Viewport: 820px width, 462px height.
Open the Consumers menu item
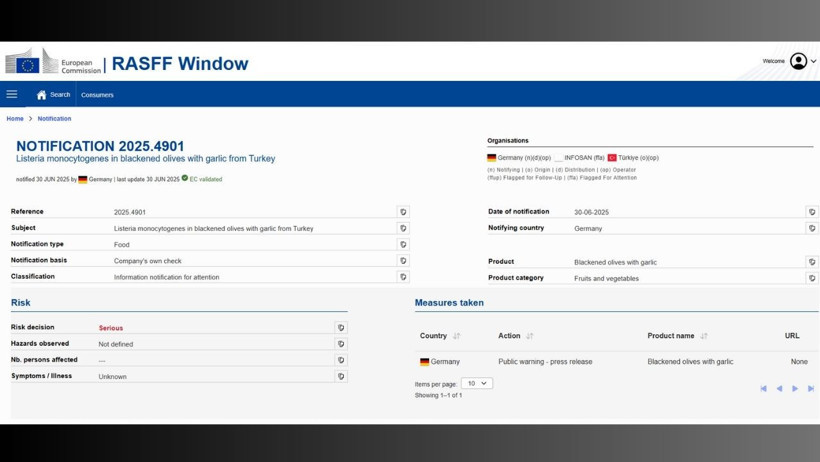tap(97, 95)
